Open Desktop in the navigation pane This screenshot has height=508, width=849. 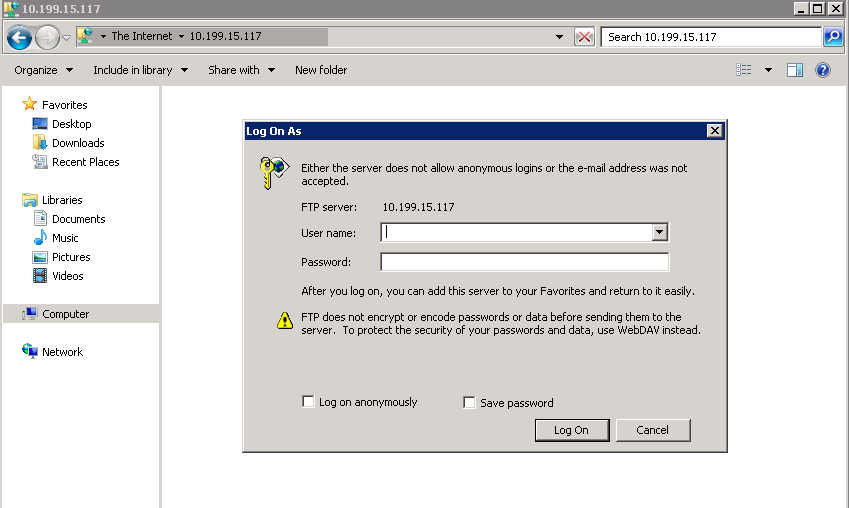click(71, 124)
